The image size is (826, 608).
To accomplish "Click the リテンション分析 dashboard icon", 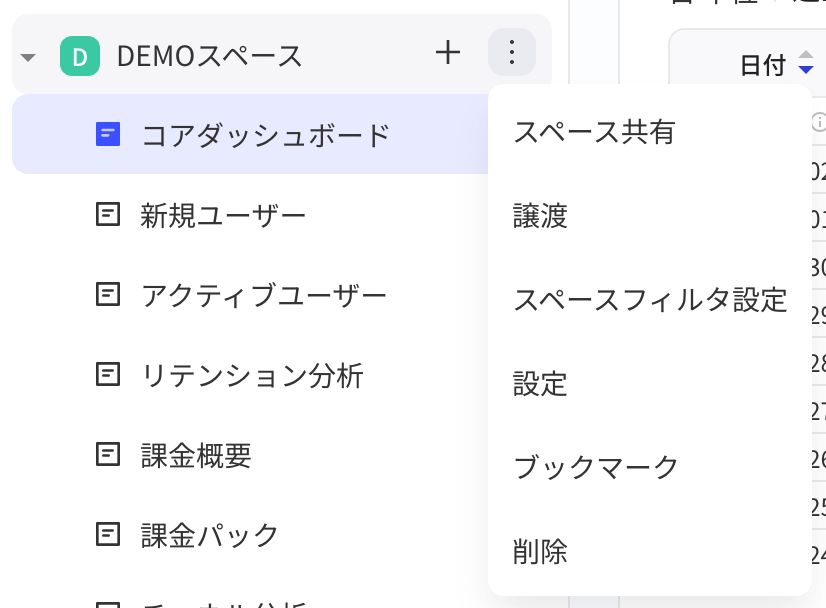I will 108,374.
